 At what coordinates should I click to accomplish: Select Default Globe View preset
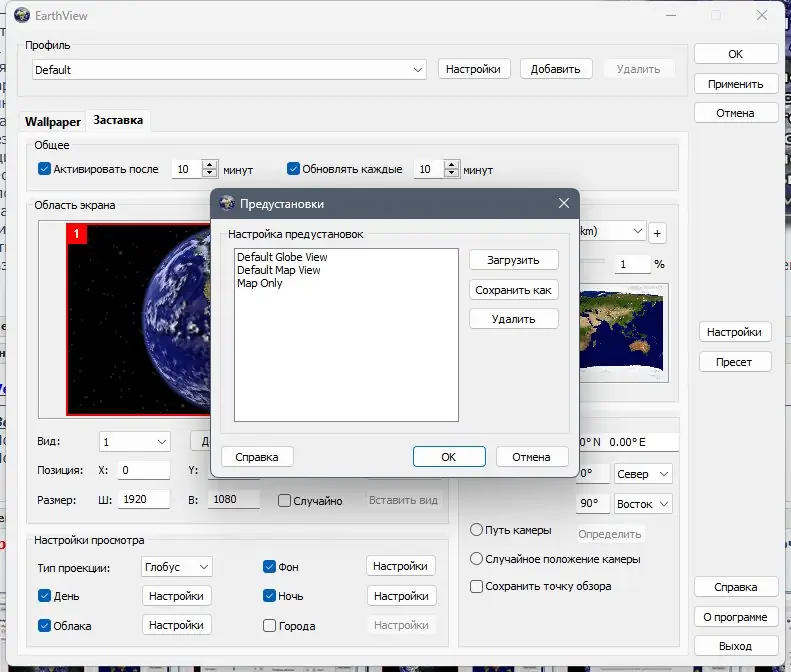(282, 257)
